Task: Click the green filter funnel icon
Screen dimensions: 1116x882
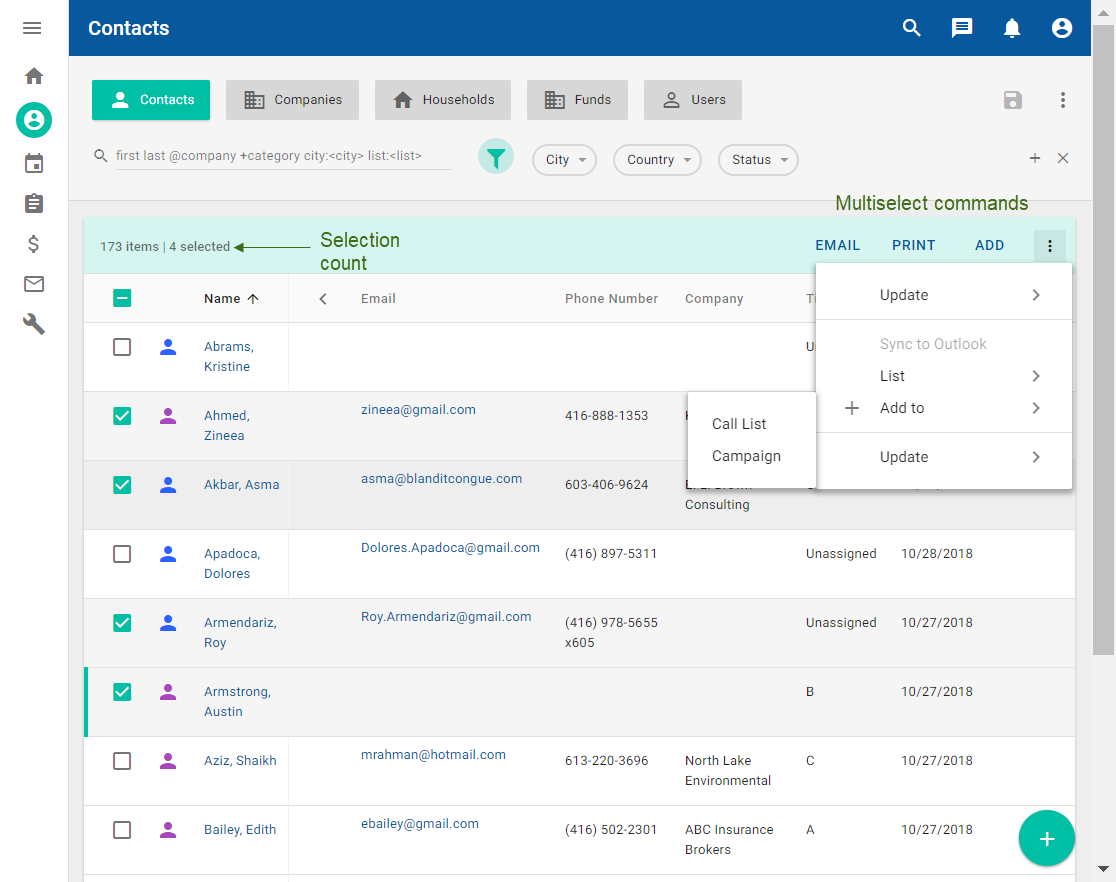Action: (x=495, y=157)
